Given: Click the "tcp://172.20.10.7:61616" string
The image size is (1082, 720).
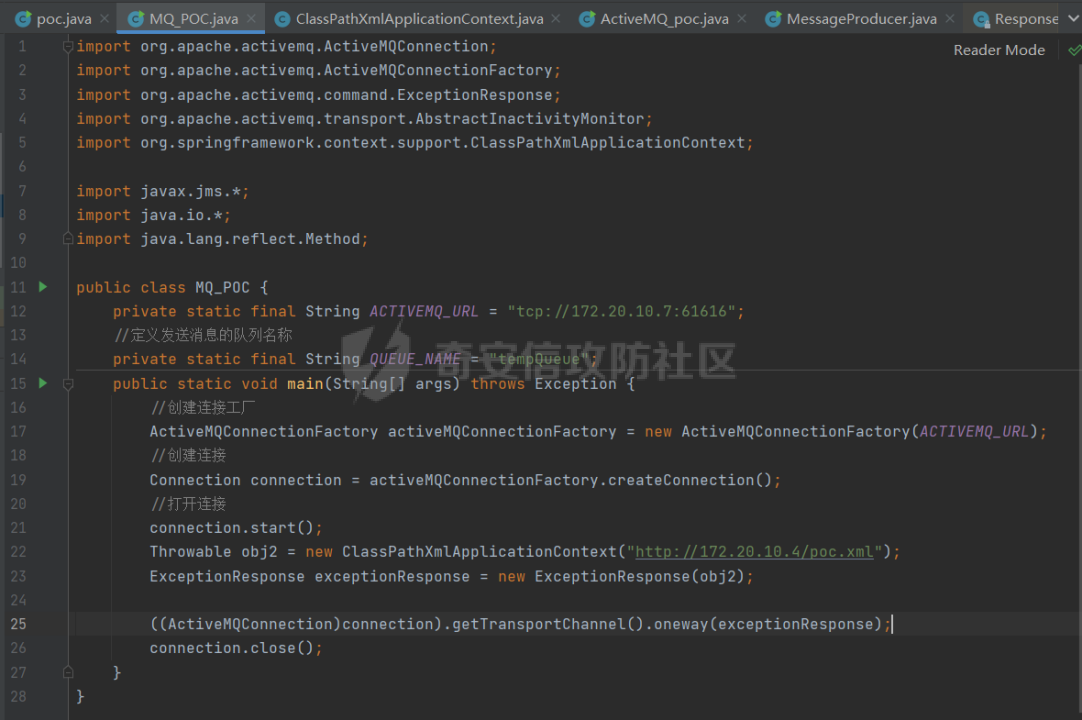Looking at the screenshot, I should [622, 311].
